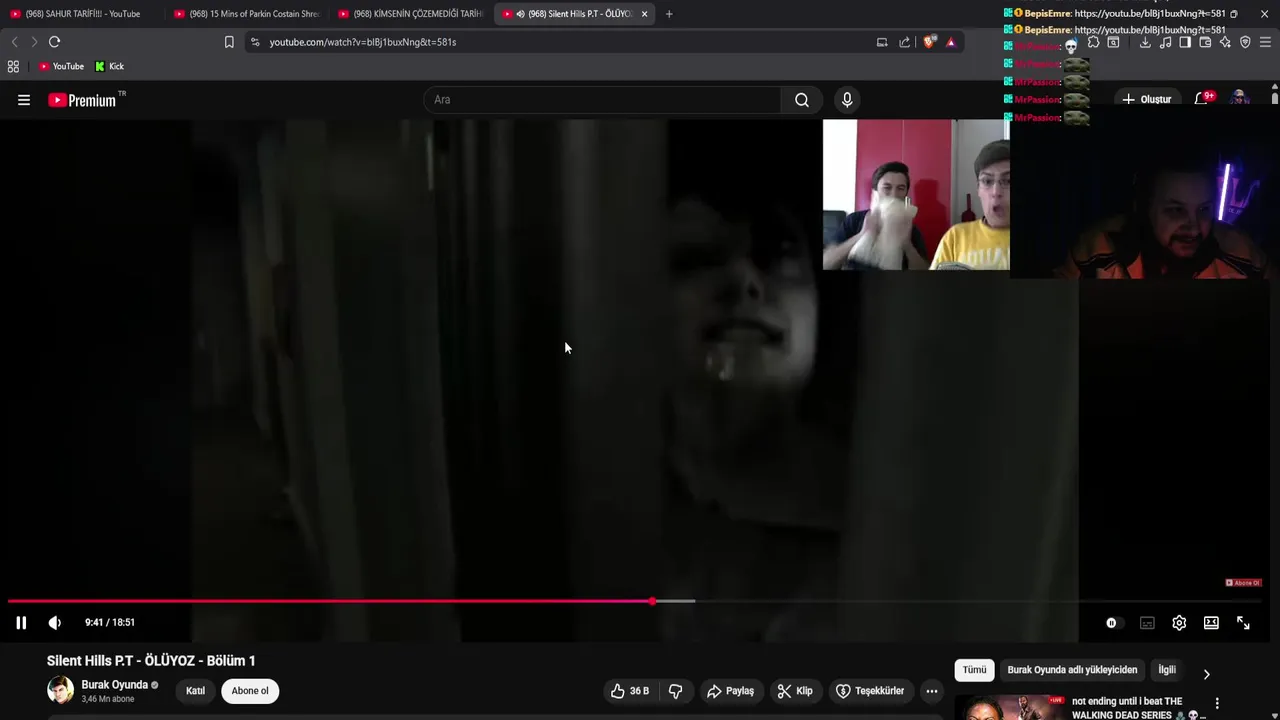The height and width of the screenshot is (720, 1280).
Task: Go back in browser history
Action: 14,42
